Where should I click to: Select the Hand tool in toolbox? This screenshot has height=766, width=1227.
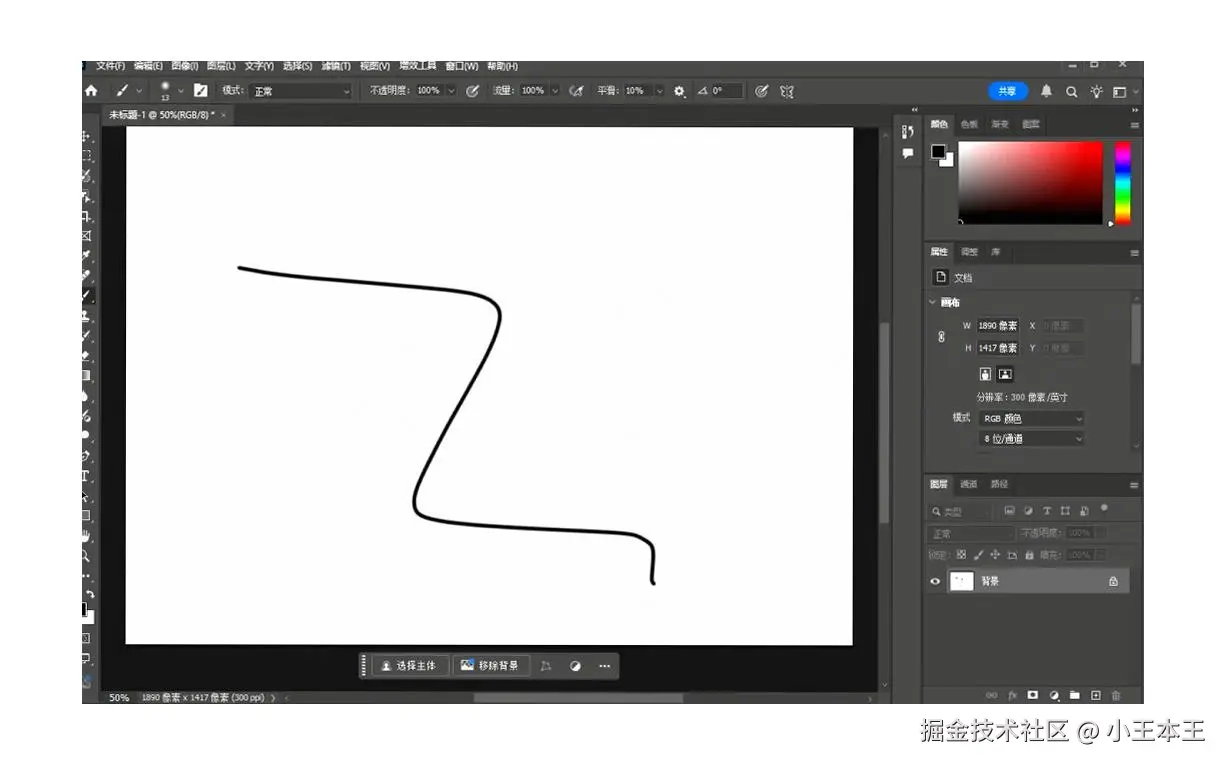(x=86, y=536)
